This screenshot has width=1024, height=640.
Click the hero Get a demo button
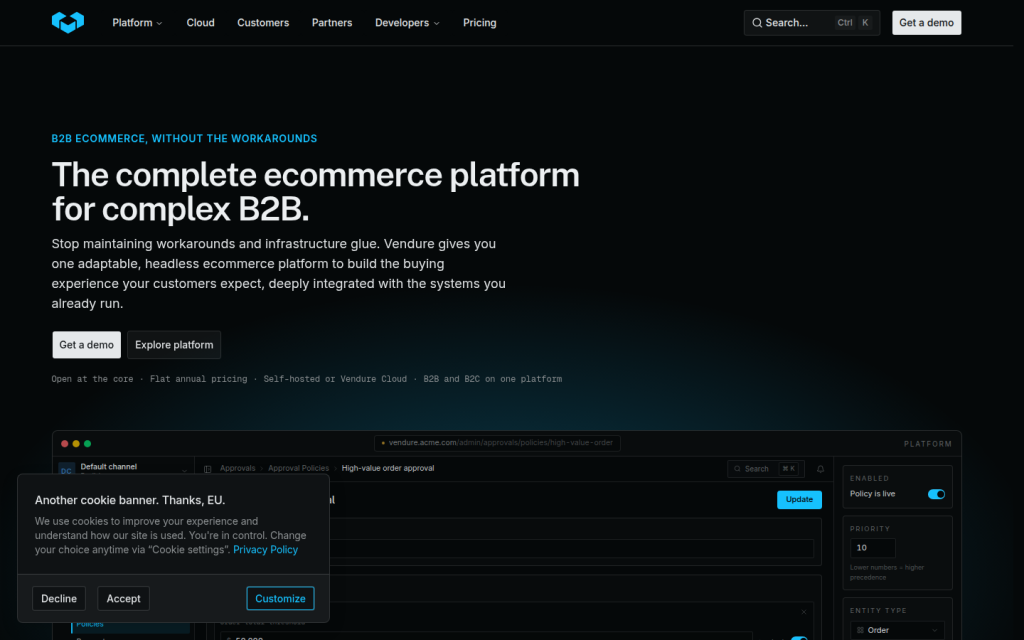tap(86, 345)
